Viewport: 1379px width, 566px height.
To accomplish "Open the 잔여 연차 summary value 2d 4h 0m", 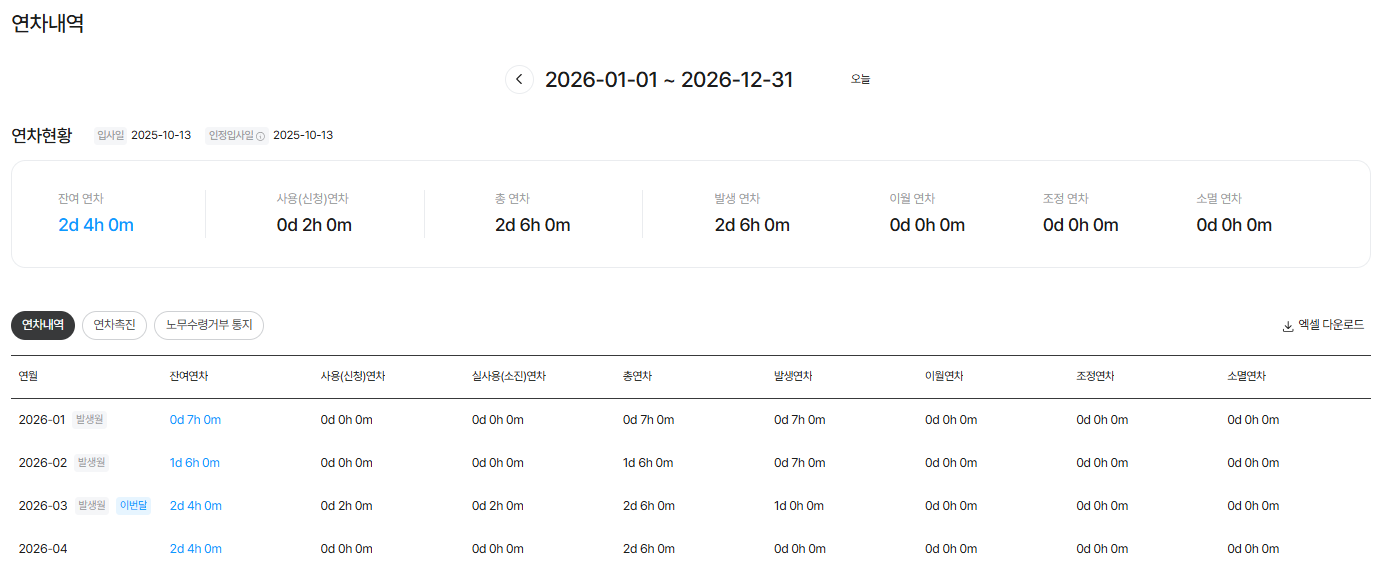I will [x=96, y=225].
